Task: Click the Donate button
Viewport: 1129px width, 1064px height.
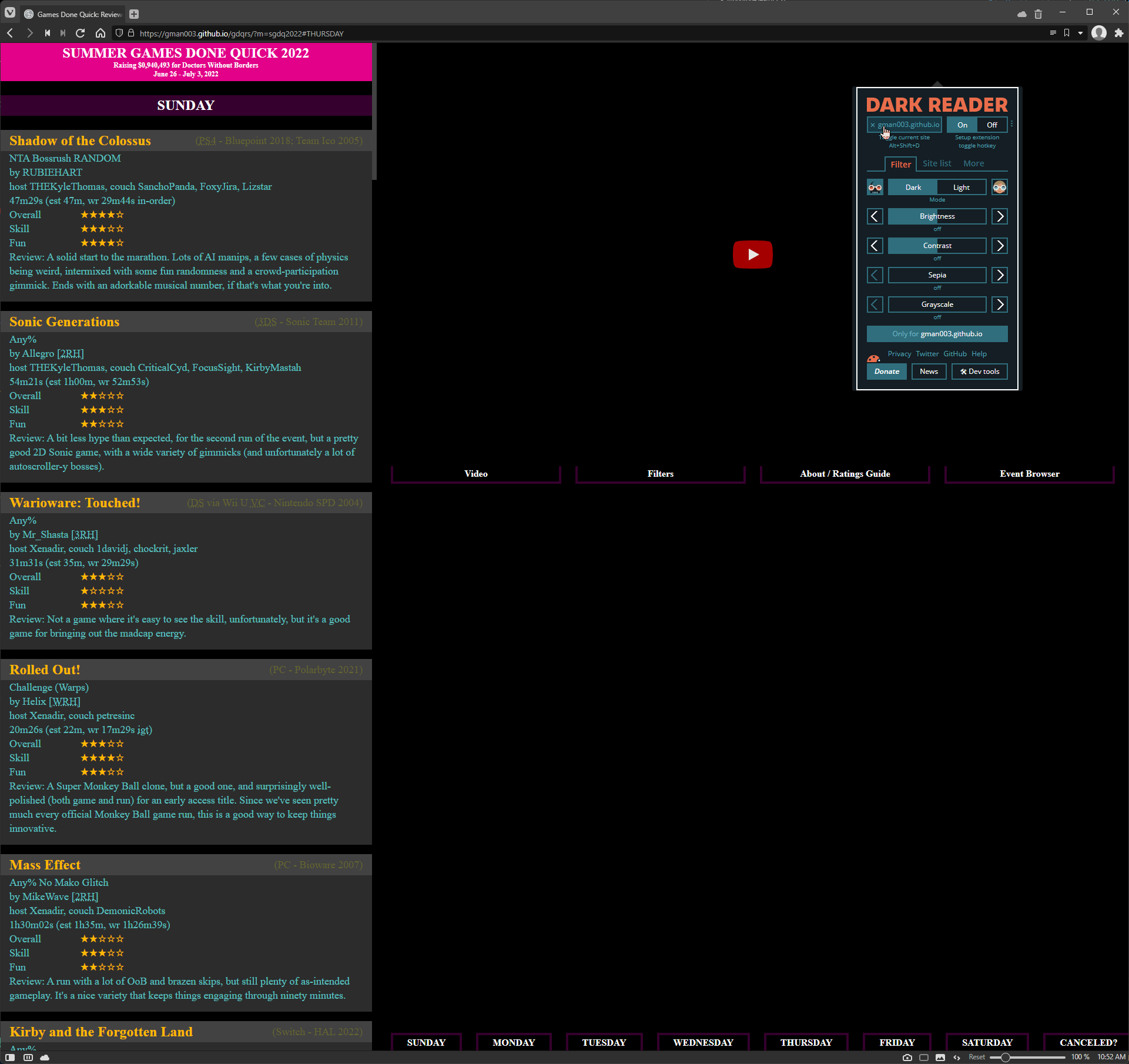Action: coord(886,372)
